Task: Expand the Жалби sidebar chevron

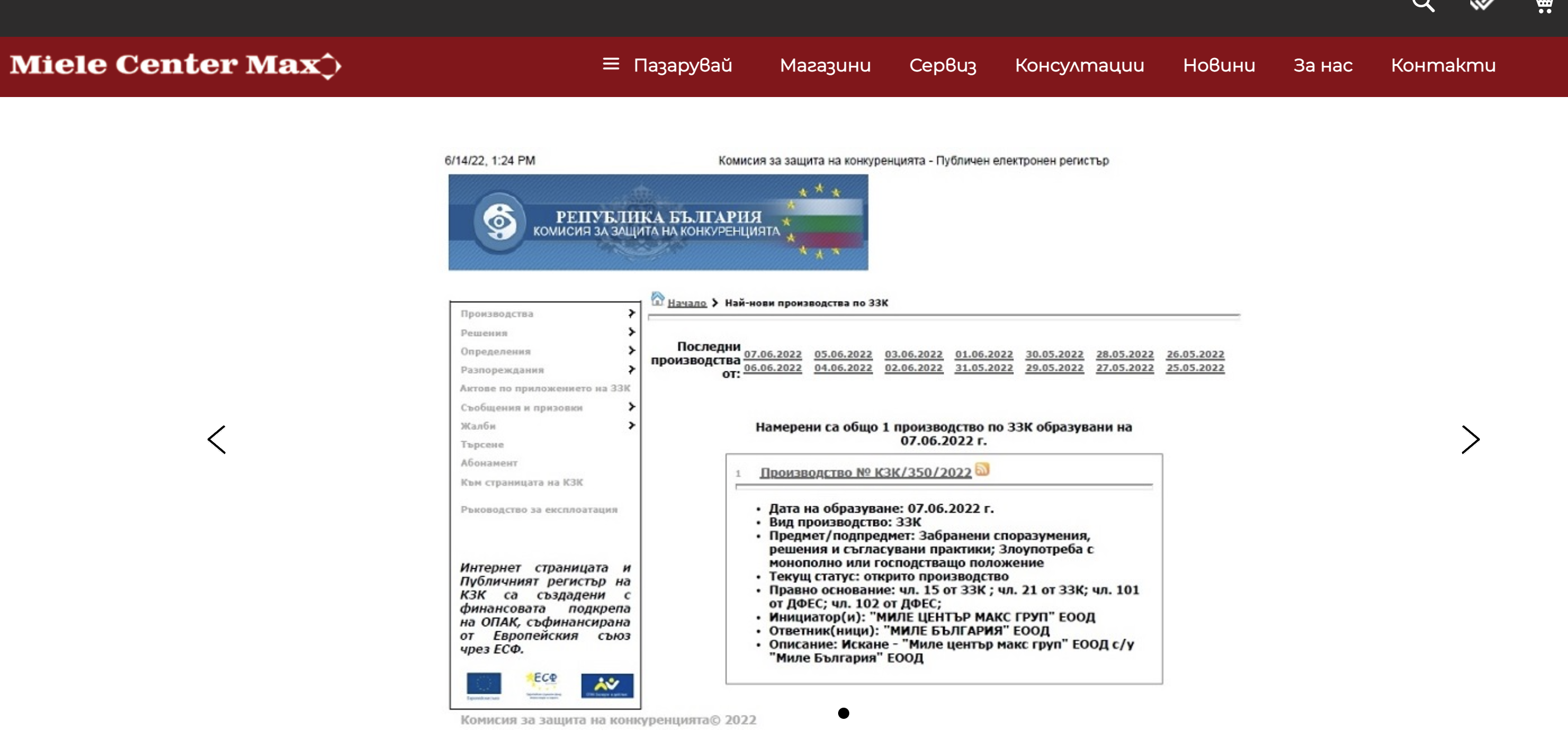Action: (x=631, y=425)
